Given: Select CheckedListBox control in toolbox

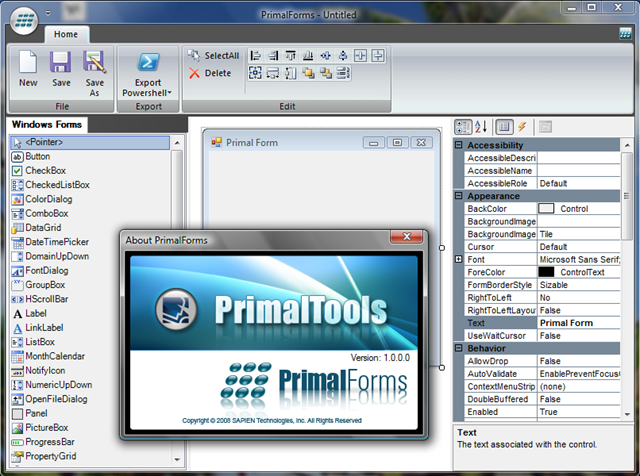Looking at the screenshot, I should coord(57,185).
